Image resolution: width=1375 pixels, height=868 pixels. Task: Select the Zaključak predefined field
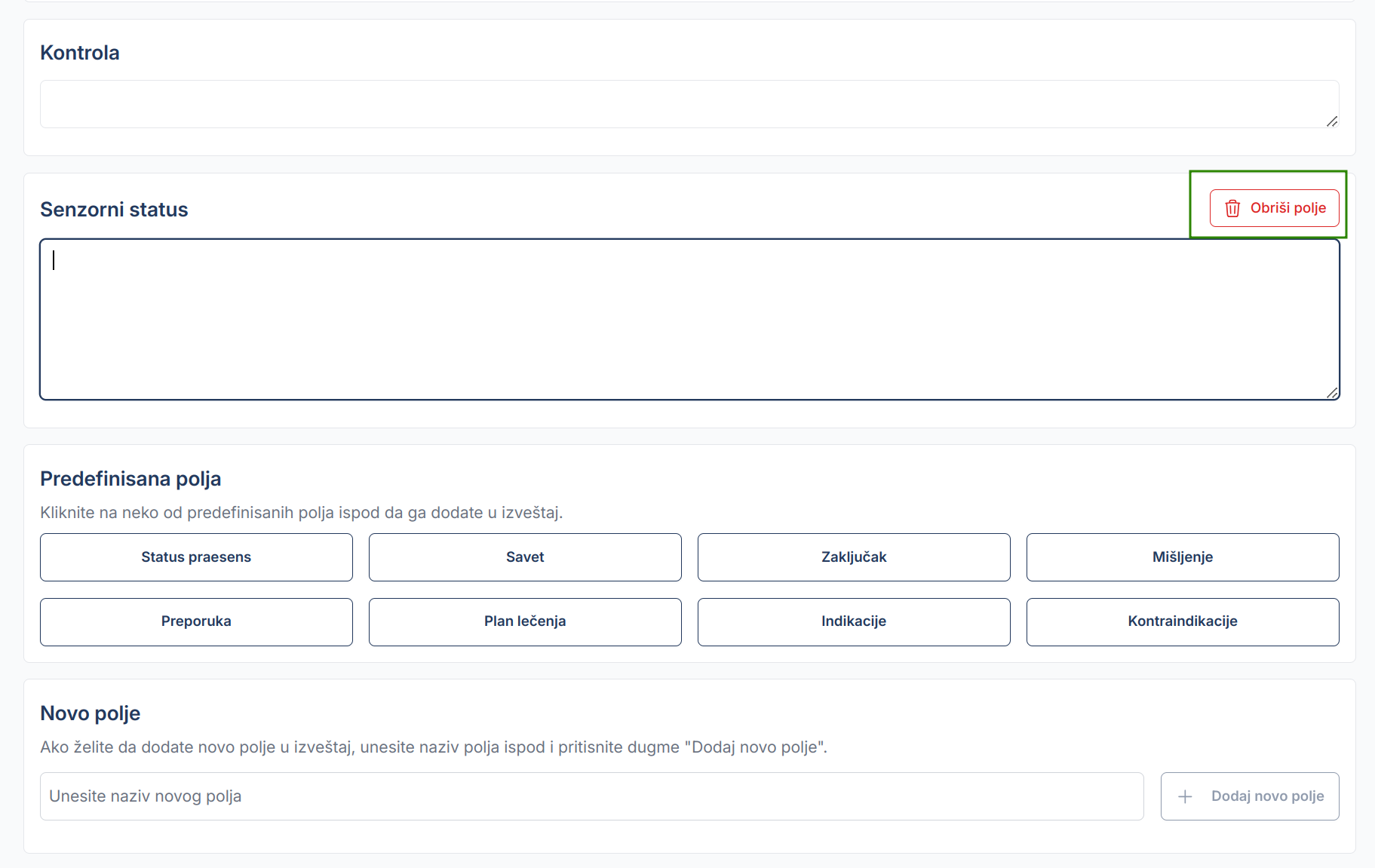(853, 557)
